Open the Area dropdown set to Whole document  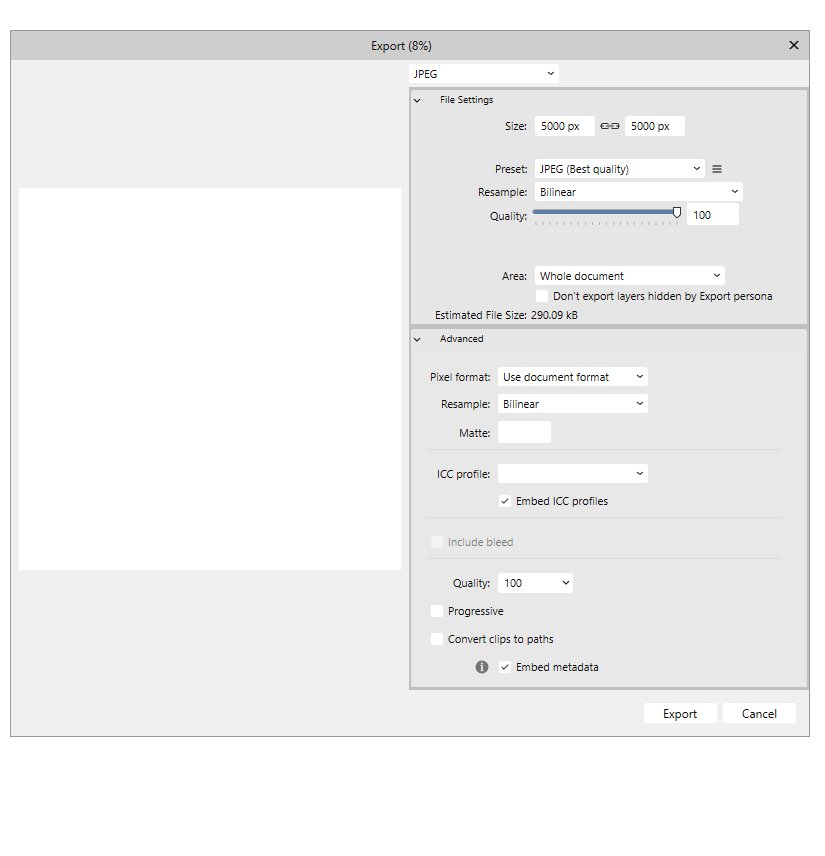pos(630,276)
